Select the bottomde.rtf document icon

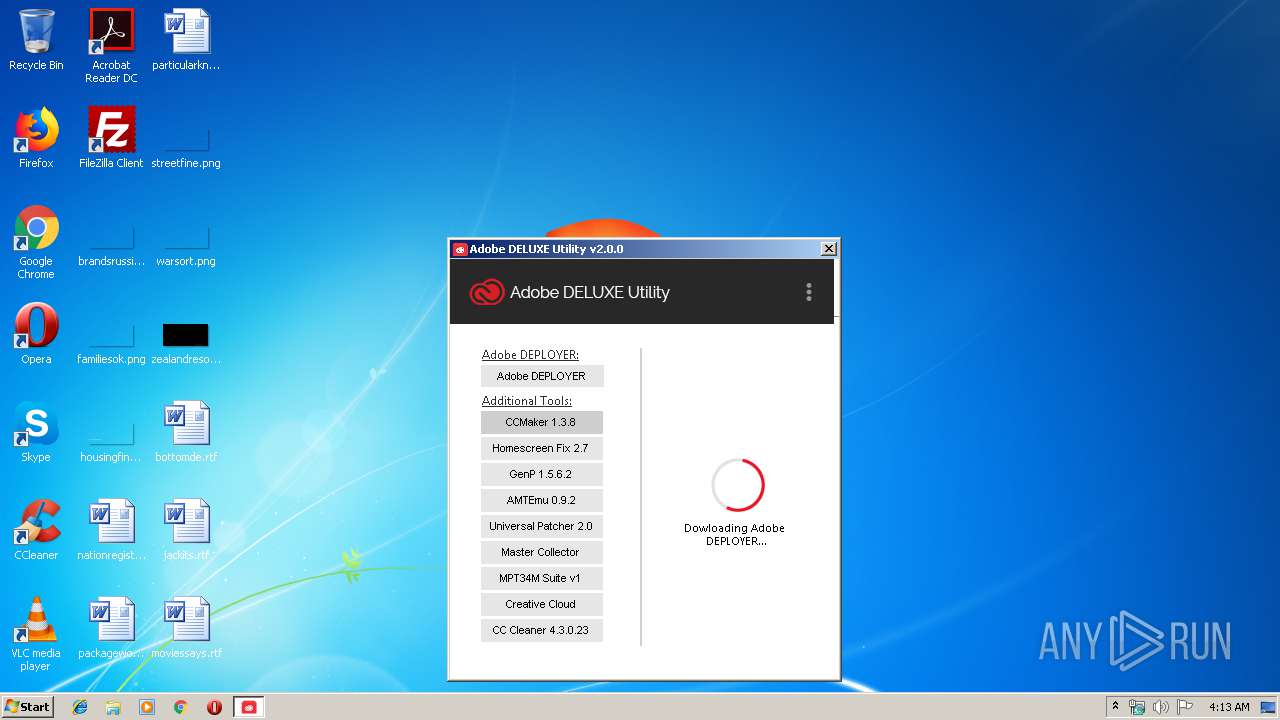[186, 432]
